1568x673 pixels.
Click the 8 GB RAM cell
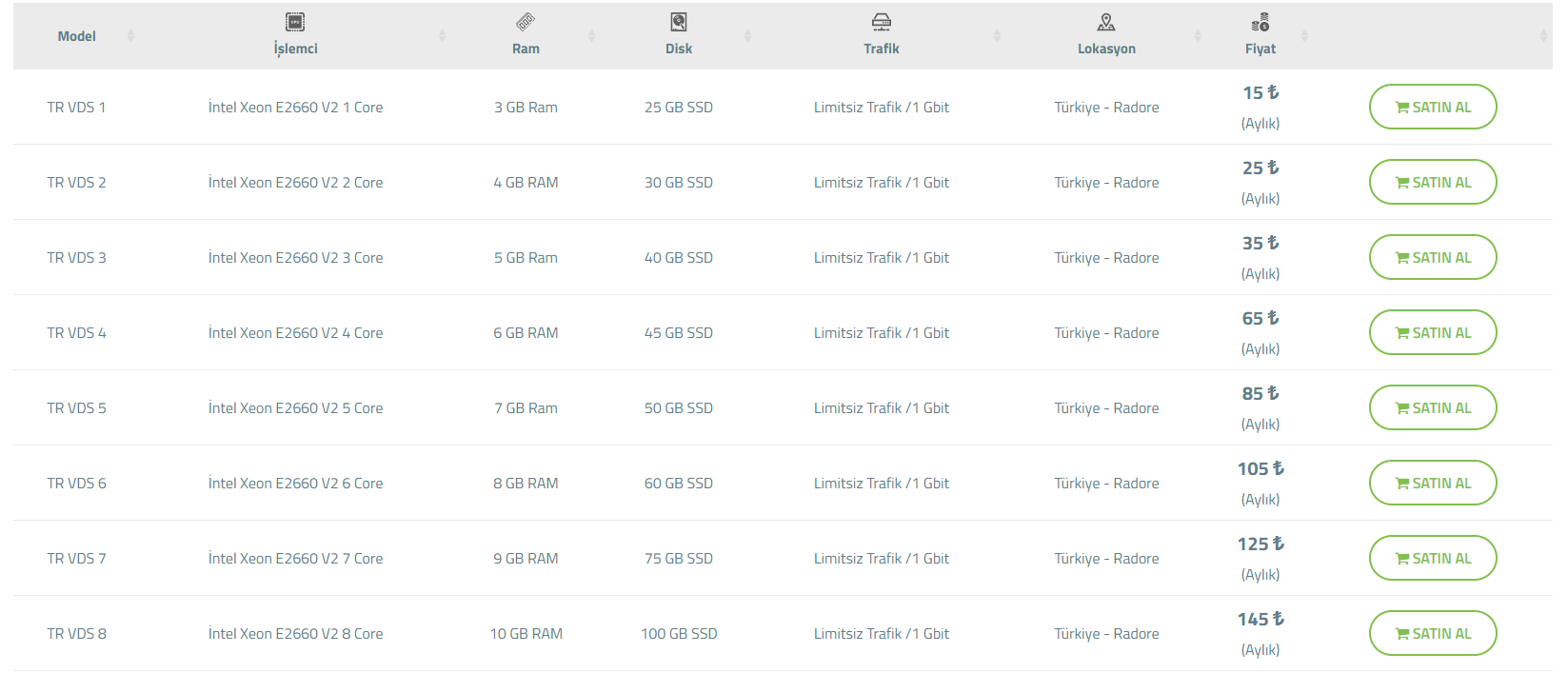pos(526,484)
